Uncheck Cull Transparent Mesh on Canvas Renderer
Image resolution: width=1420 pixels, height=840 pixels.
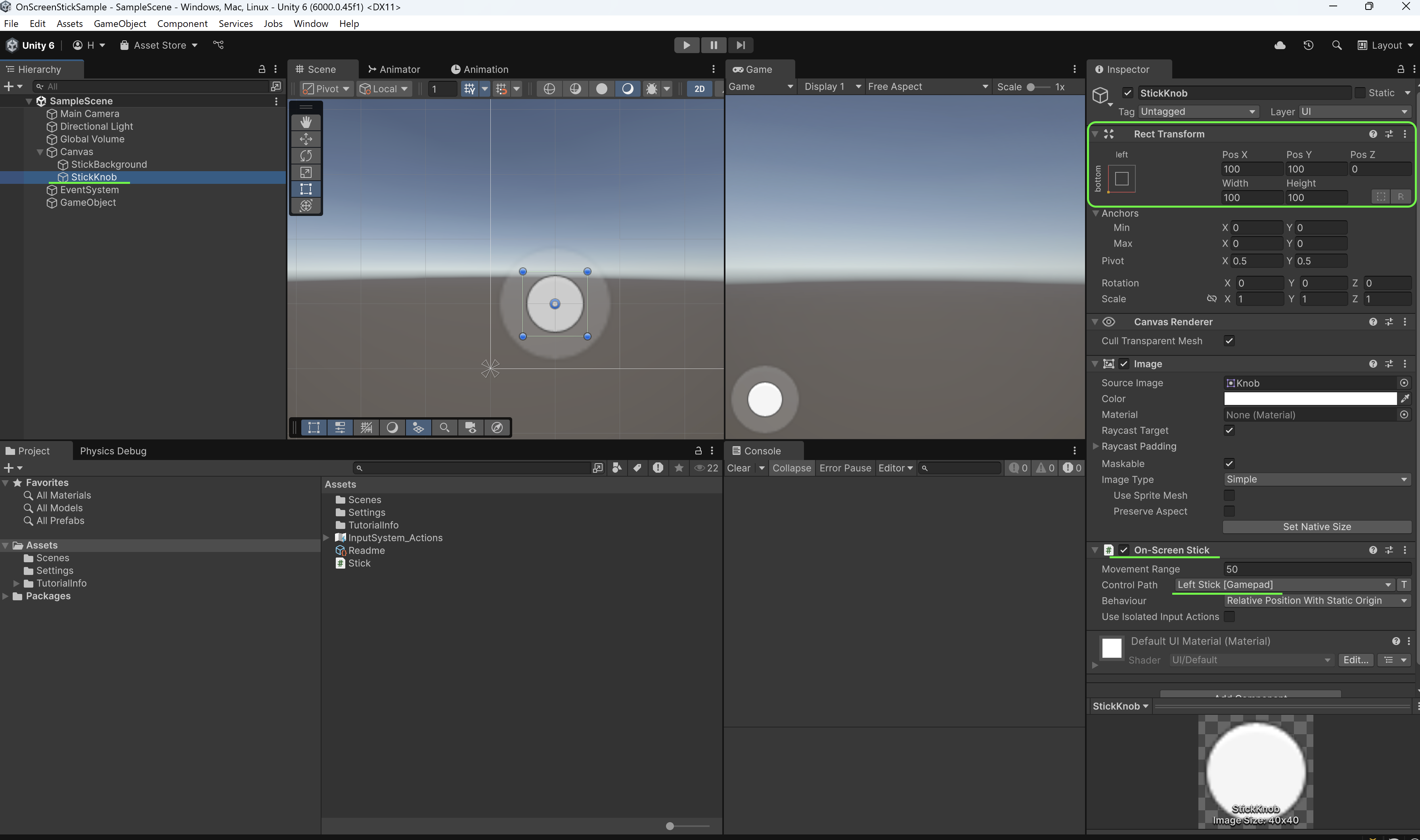coord(1229,341)
